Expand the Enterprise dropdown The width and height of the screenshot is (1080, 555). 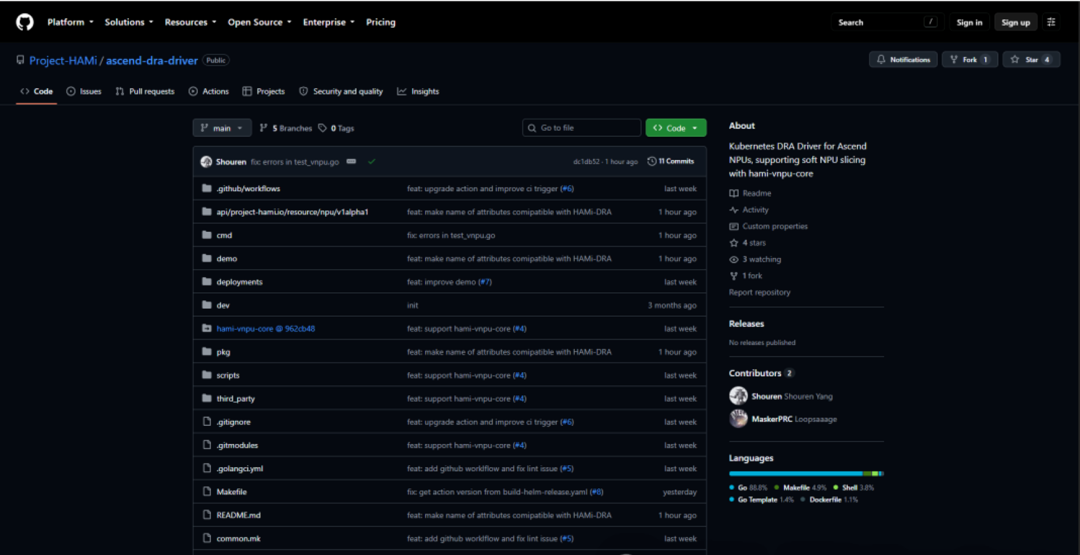pyautogui.click(x=329, y=22)
